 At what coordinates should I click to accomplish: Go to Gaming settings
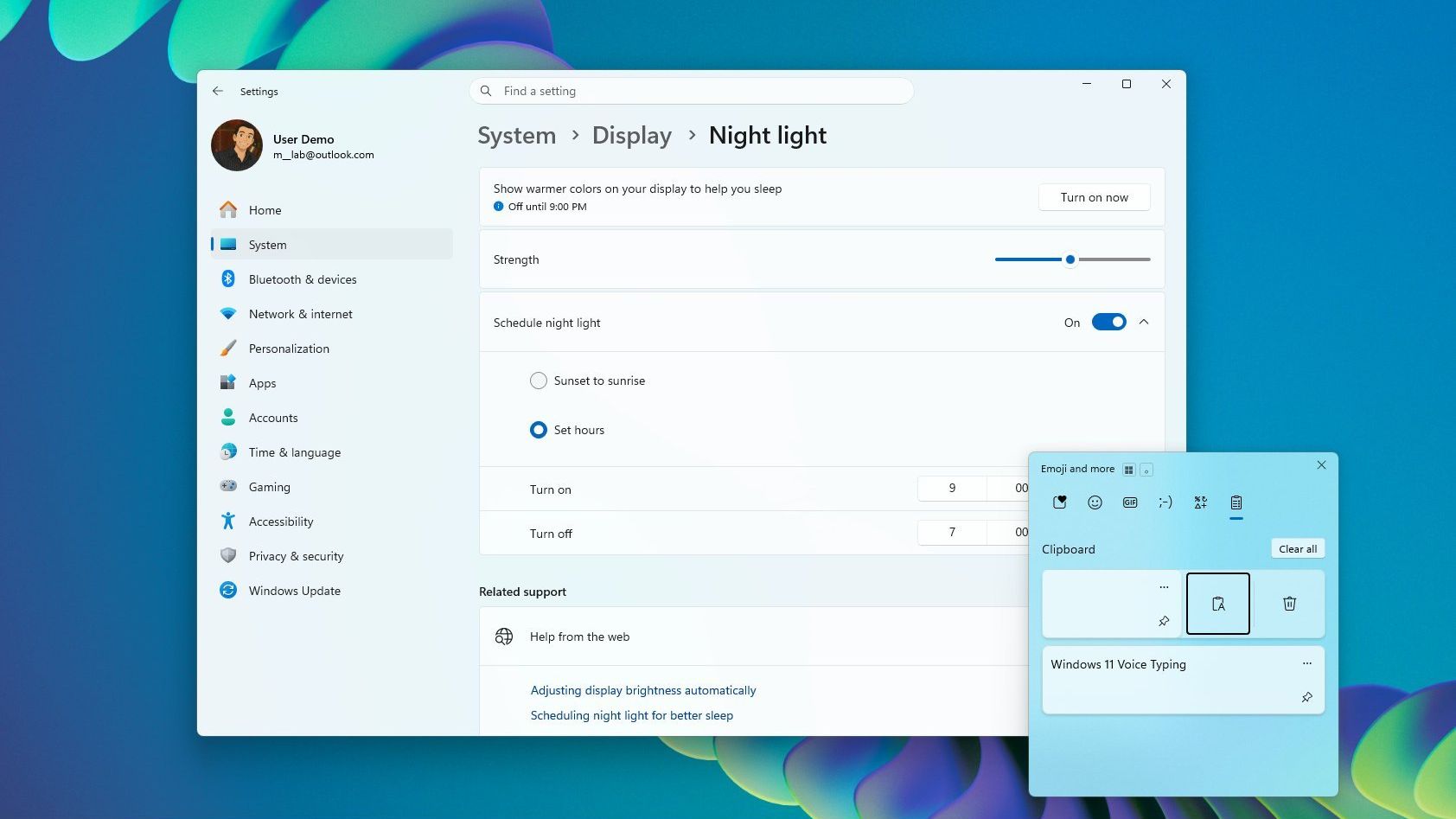[x=332, y=487]
